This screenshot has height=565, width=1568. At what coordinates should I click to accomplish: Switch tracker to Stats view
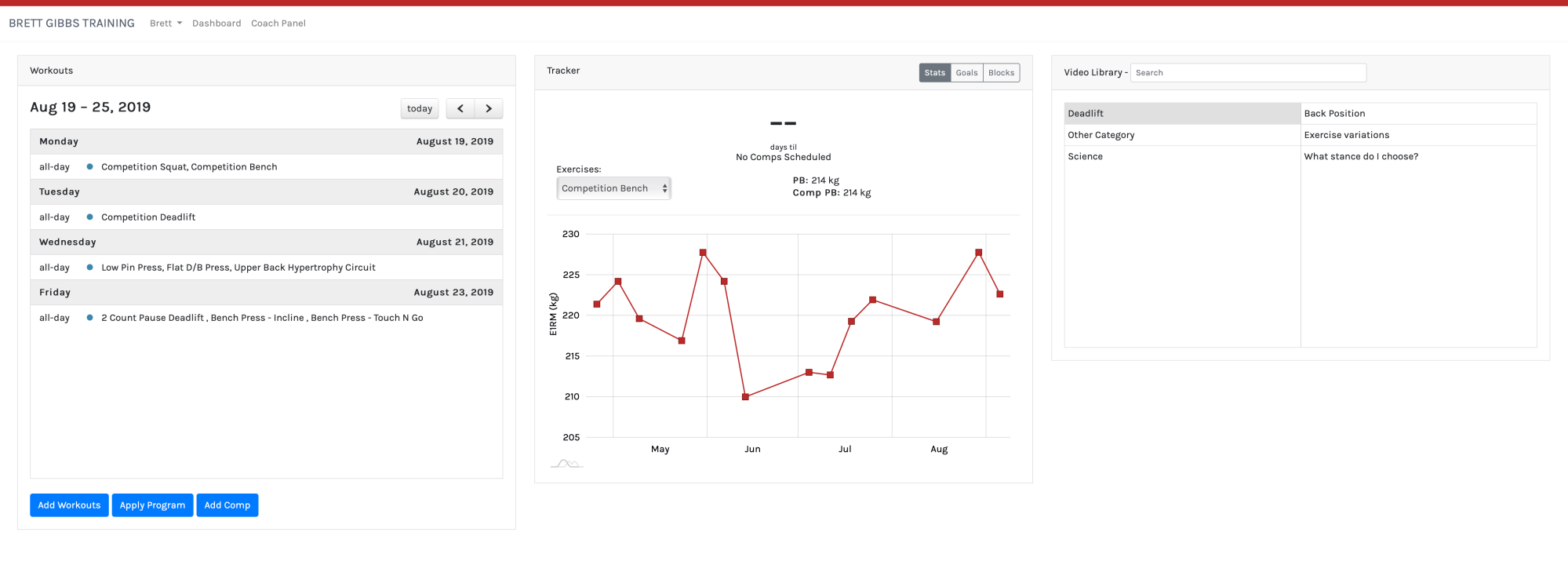934,73
